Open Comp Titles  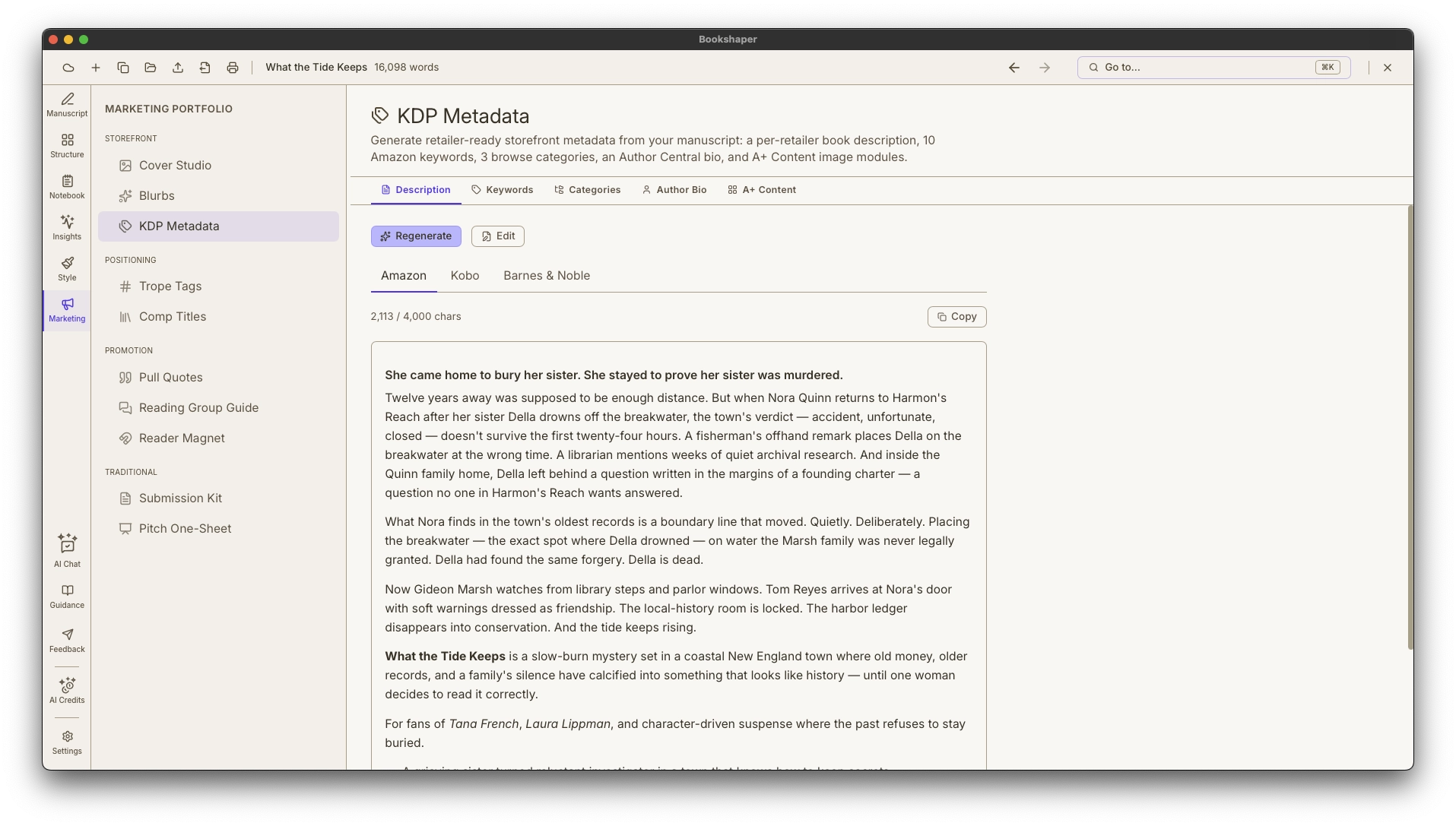[x=218, y=317]
